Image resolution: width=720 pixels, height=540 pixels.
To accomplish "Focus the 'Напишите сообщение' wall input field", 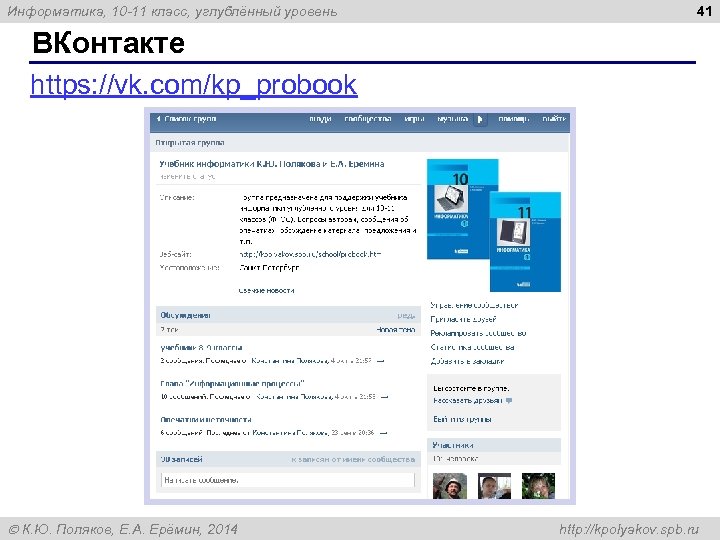I will tap(288, 480).
